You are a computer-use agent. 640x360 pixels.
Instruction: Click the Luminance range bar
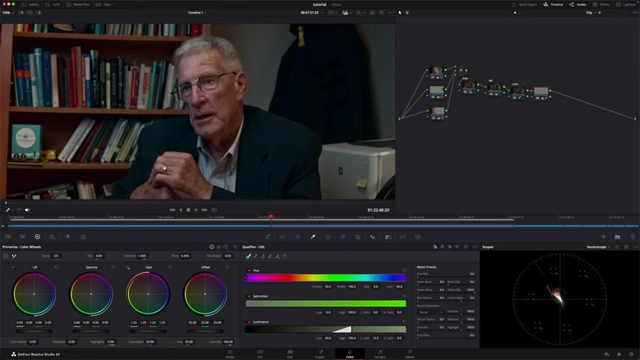pos(326,329)
